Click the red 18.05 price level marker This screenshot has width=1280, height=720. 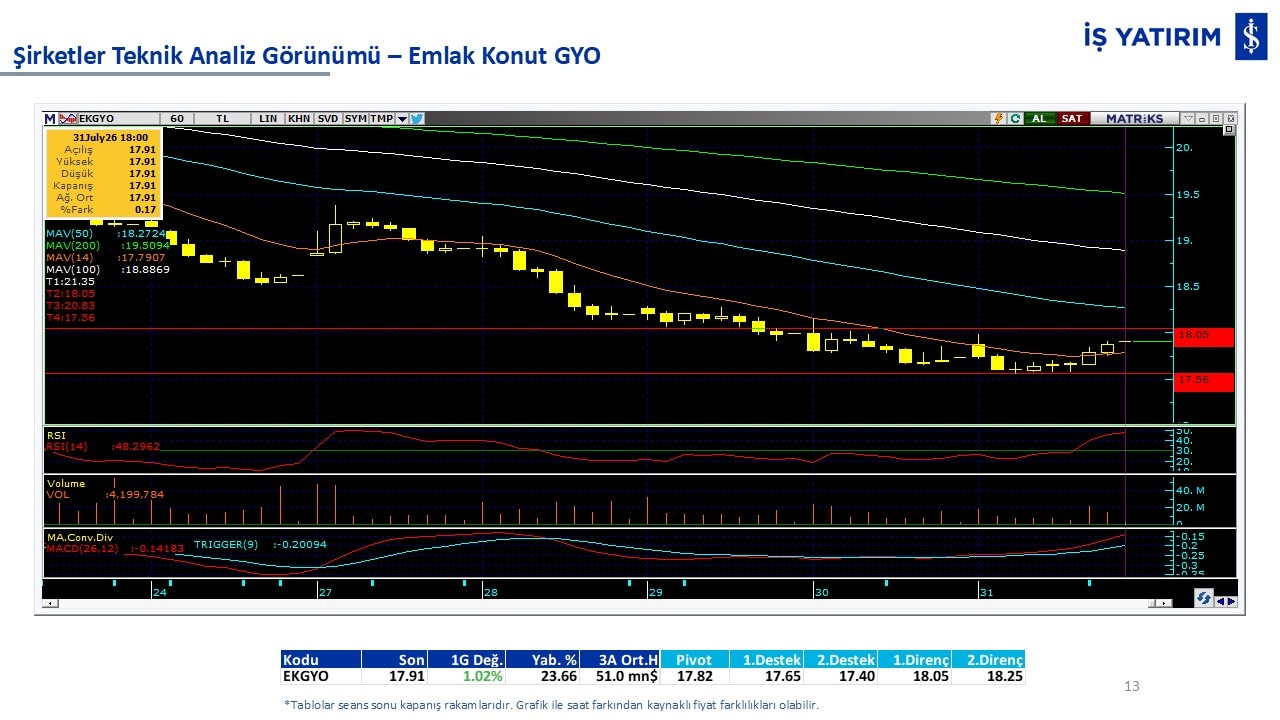coord(1204,336)
